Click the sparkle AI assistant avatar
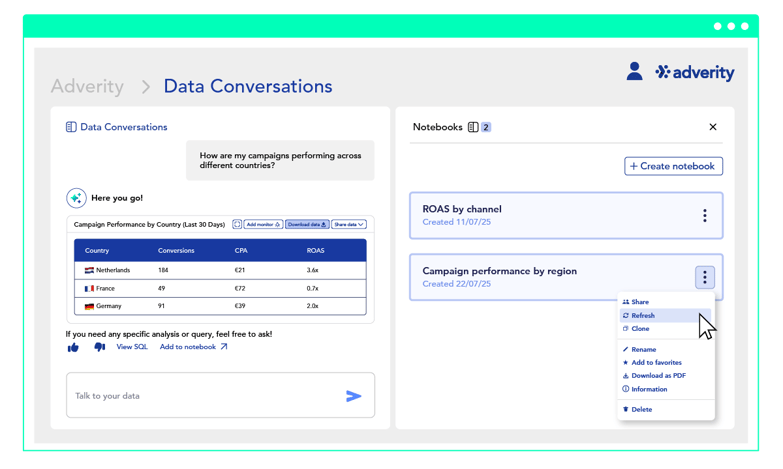This screenshot has height=469, width=783. 76,198
